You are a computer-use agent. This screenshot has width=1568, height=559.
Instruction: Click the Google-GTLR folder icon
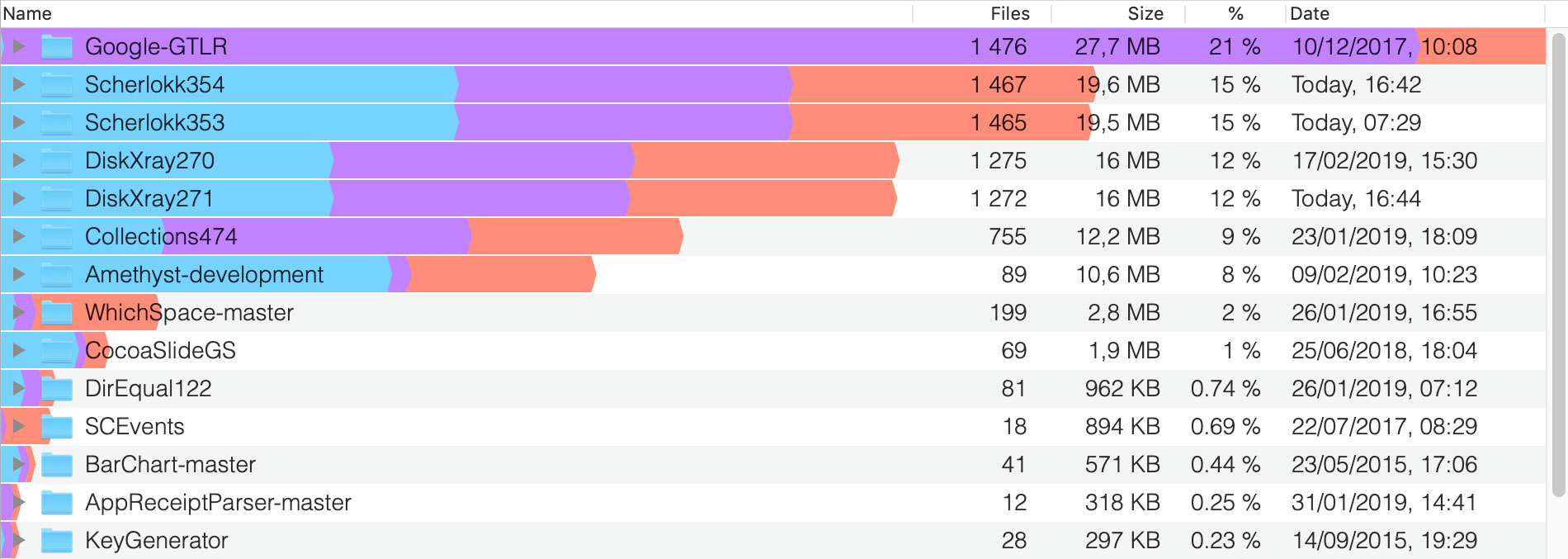tap(57, 47)
